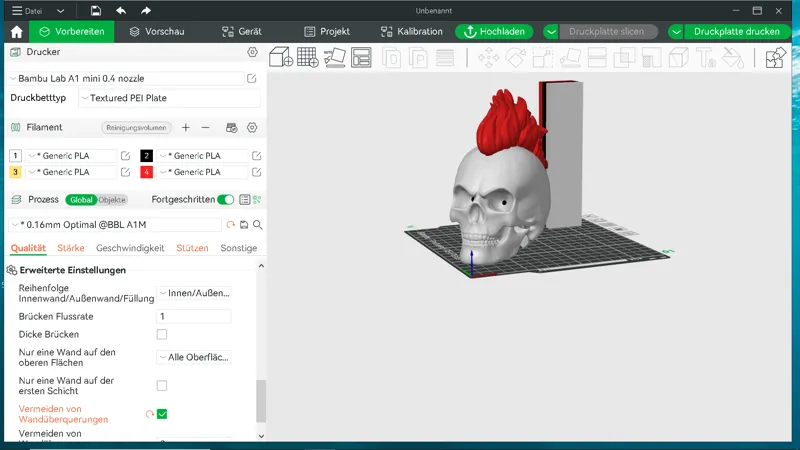800x450 pixels.
Task: Open the Bambu Lab A1 mini printer dropdown
Action: click(x=127, y=79)
